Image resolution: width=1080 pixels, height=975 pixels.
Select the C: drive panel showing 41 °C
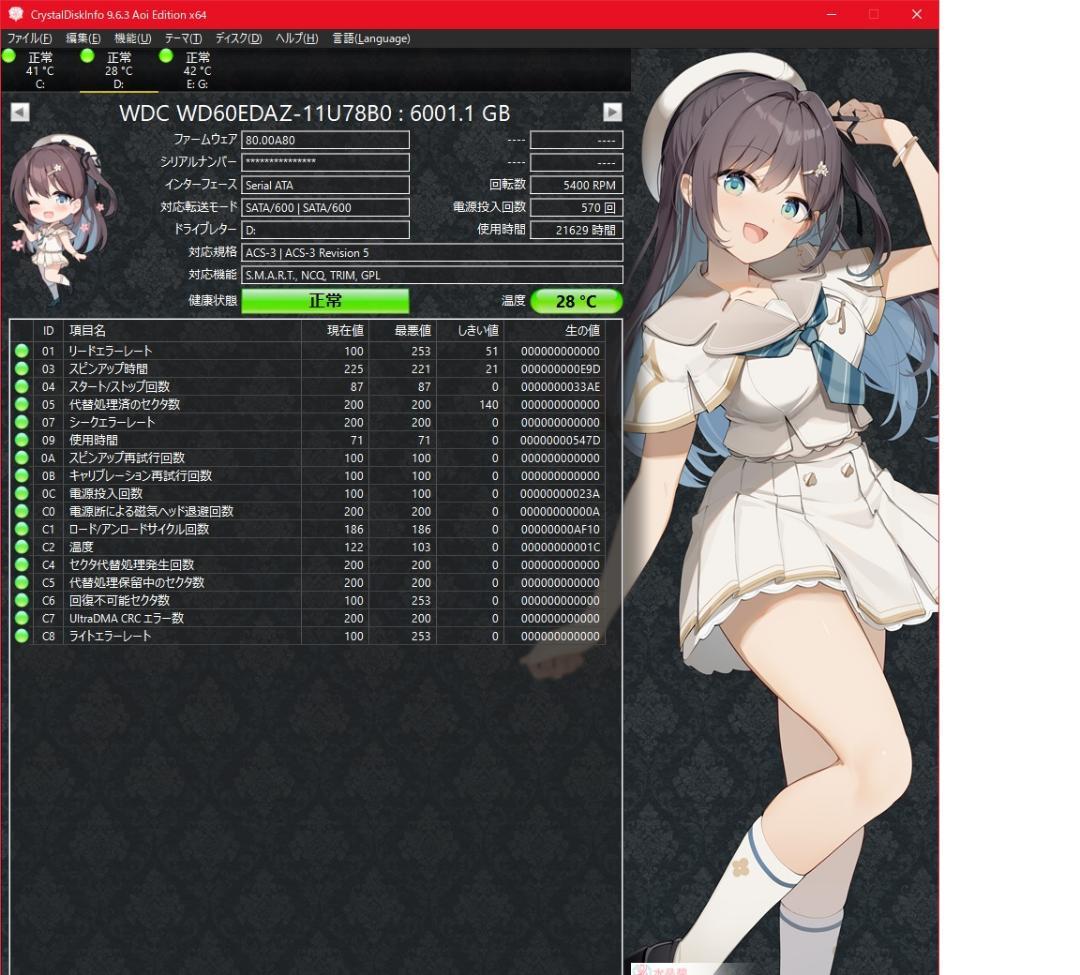40,70
